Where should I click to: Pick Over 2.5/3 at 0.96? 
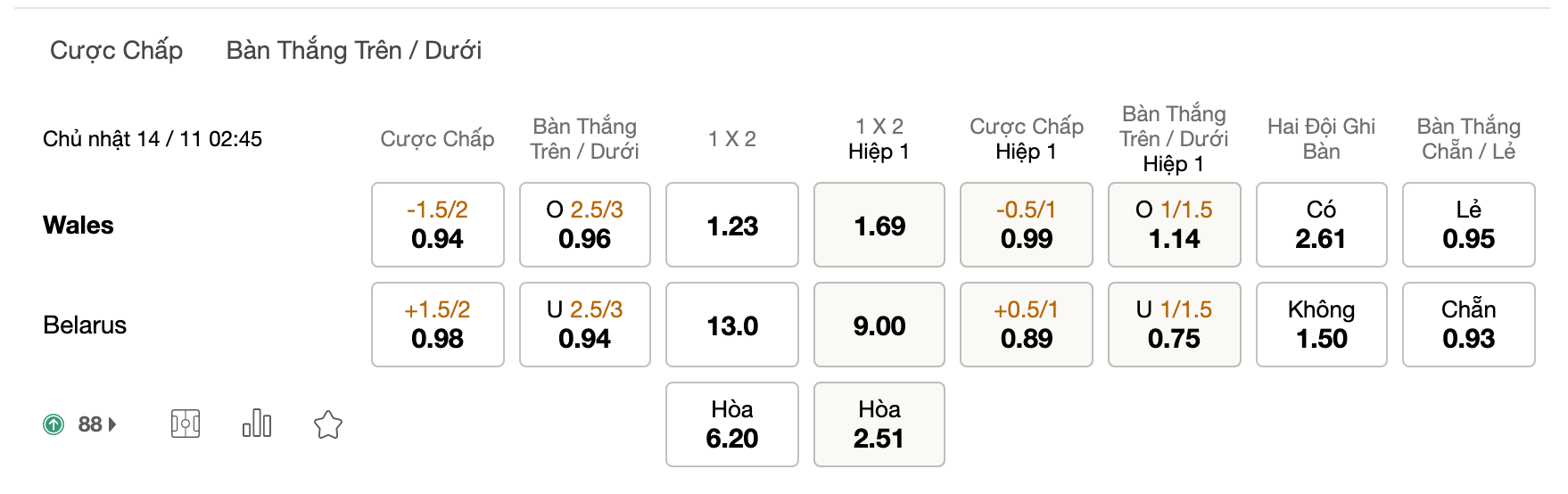(585, 225)
